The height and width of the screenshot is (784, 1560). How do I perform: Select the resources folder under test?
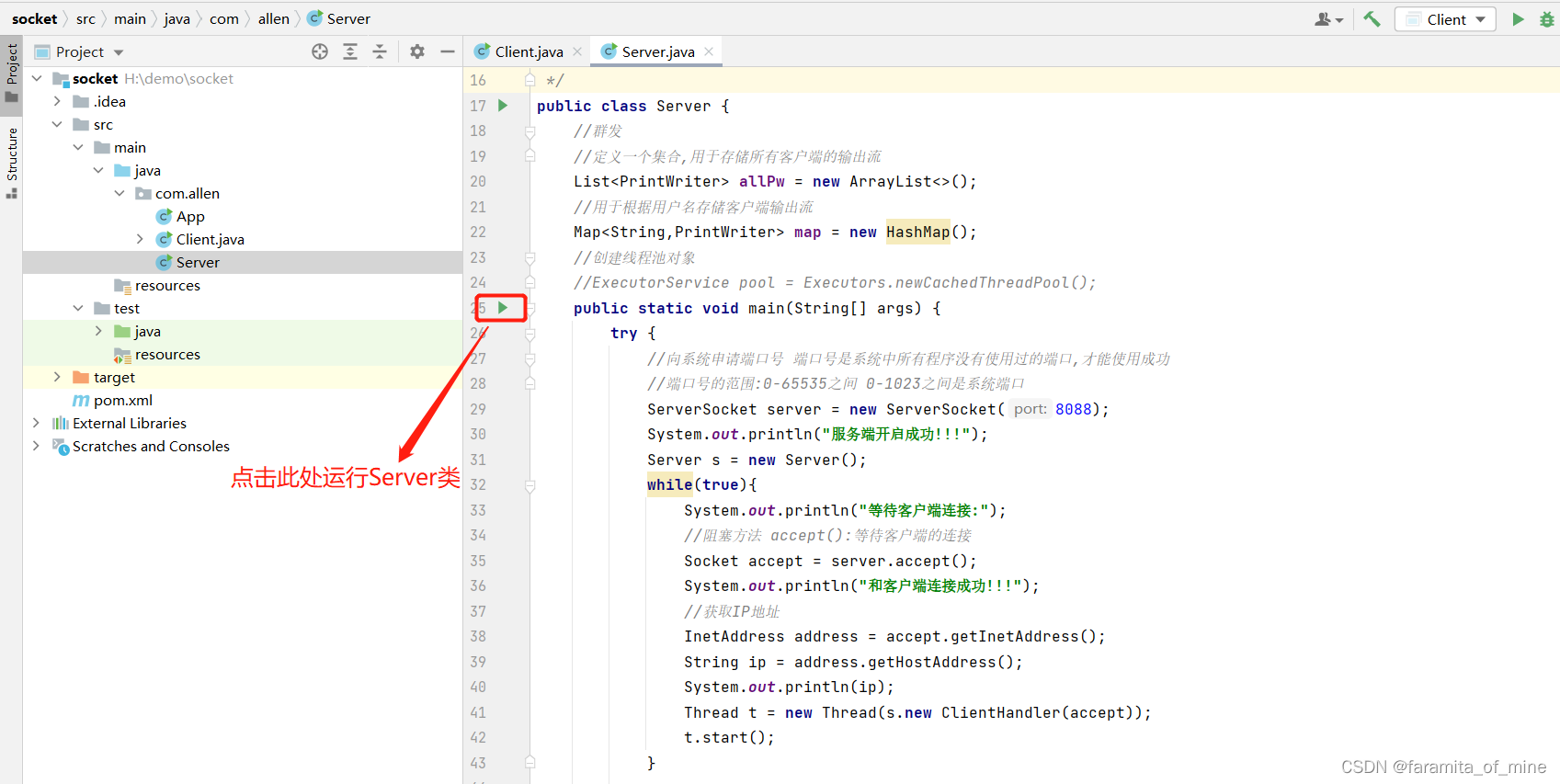(167, 354)
